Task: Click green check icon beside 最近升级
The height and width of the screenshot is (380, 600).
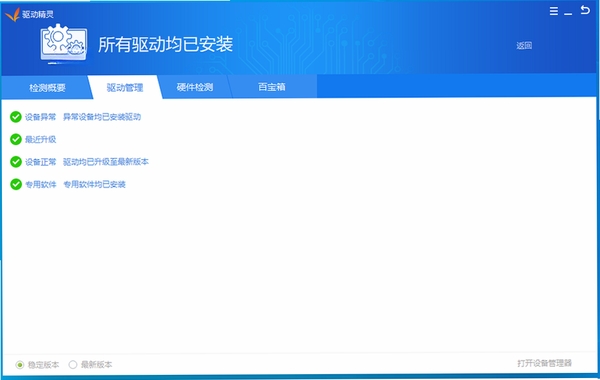Action: [16, 139]
